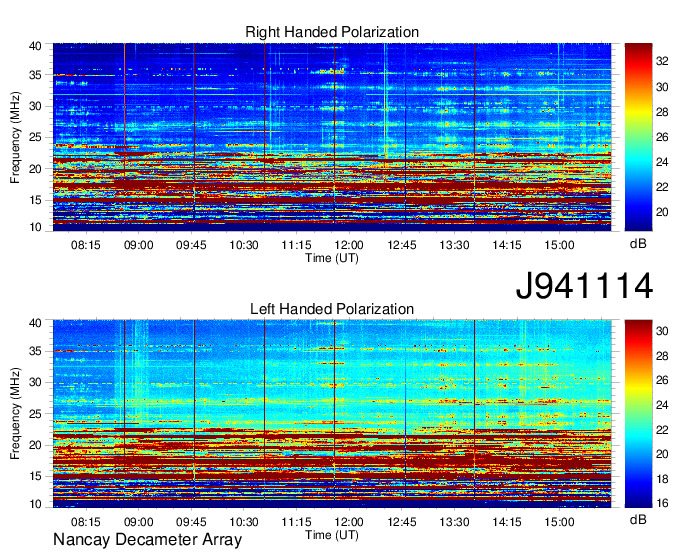The image size is (680, 552).
Task: Click the '15' frequency tick on Left Handed plot
Action: pos(35,477)
